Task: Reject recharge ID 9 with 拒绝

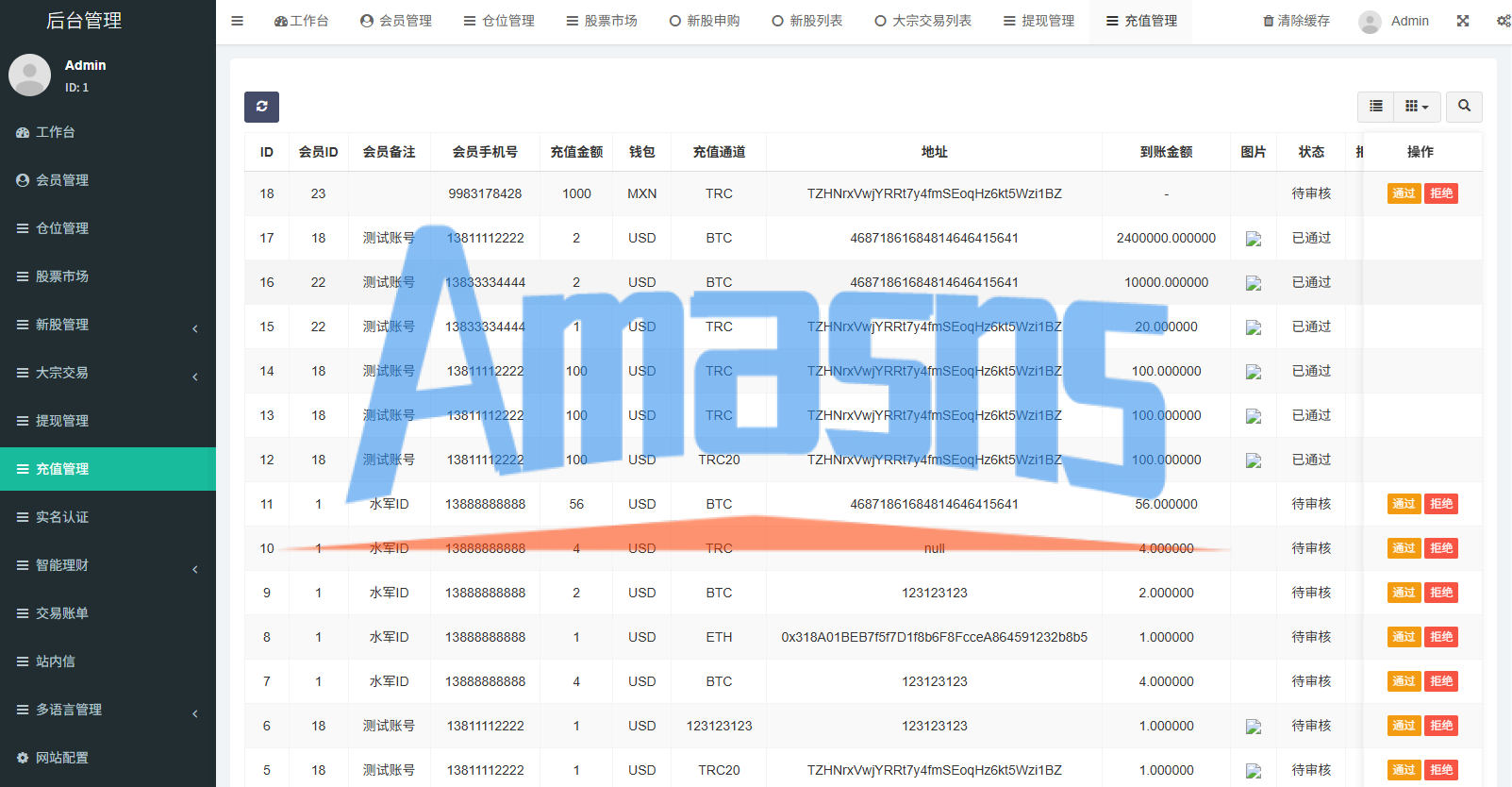Action: [1441, 593]
